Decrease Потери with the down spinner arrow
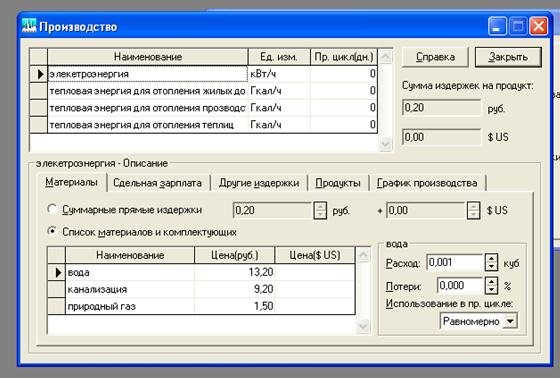Screen dimensions: 560x378 [x=491, y=290]
